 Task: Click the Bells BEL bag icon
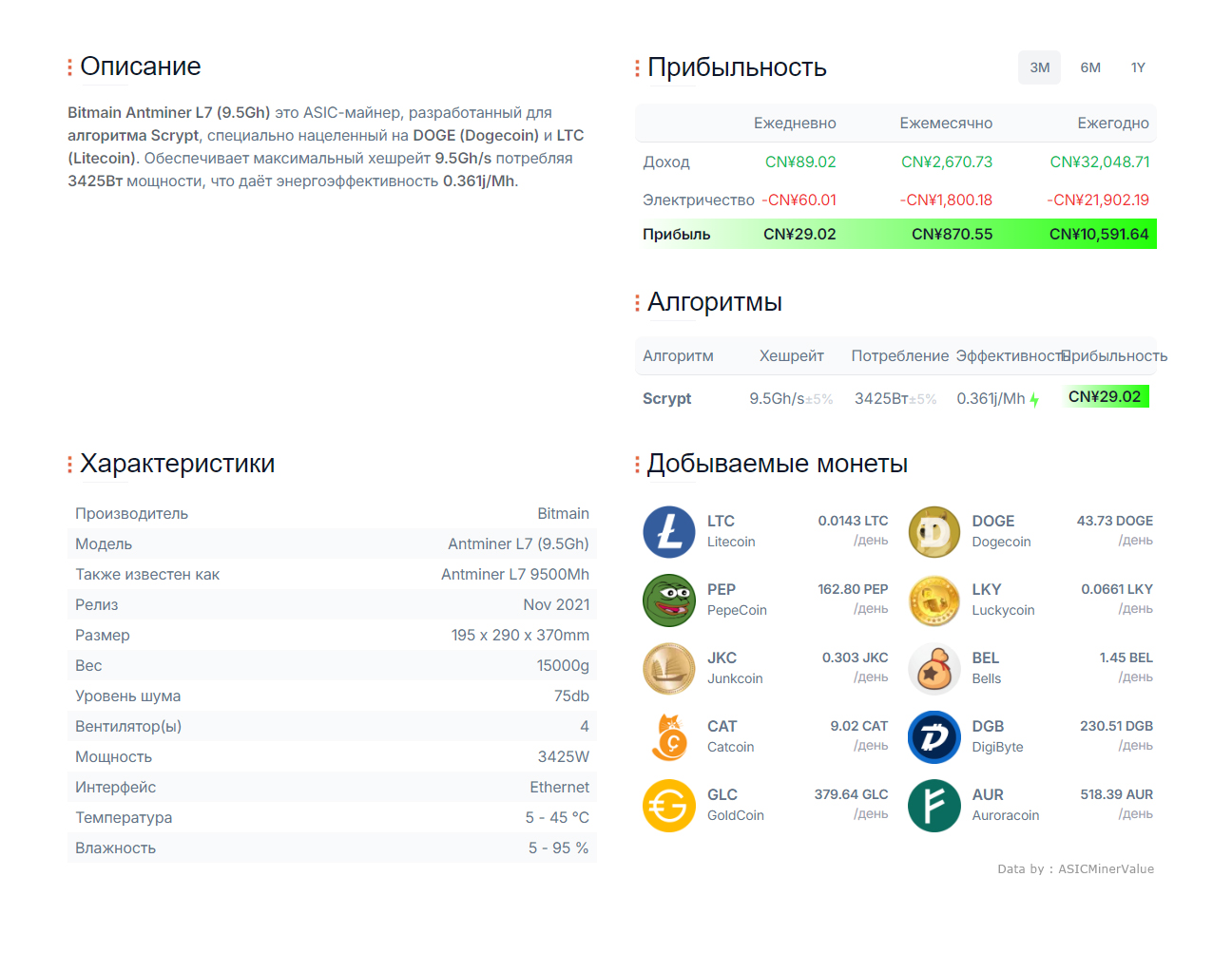pos(934,669)
